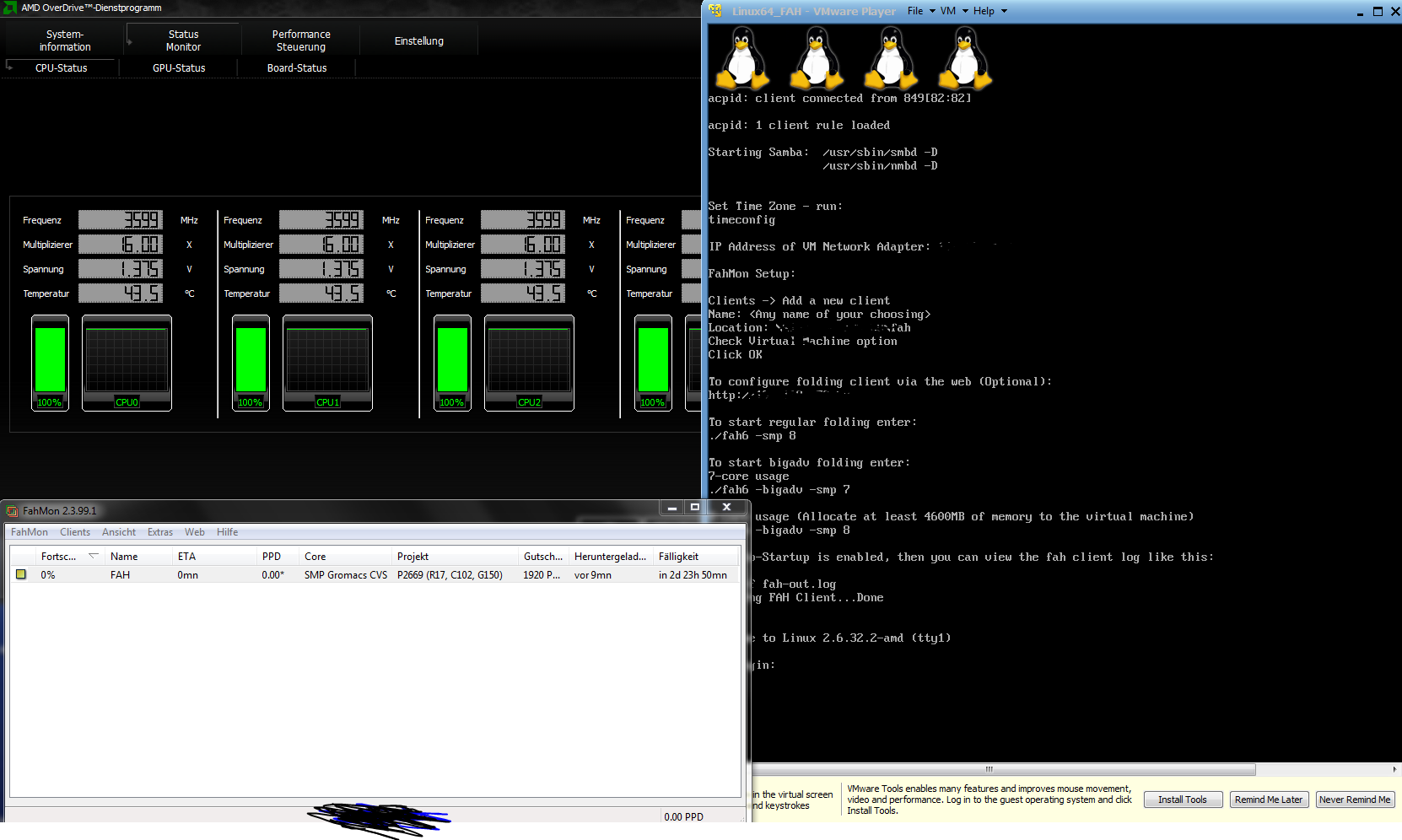Screen dimensions: 1402x840
Task: Open the Extras menu in FahMon
Action: 160,532
